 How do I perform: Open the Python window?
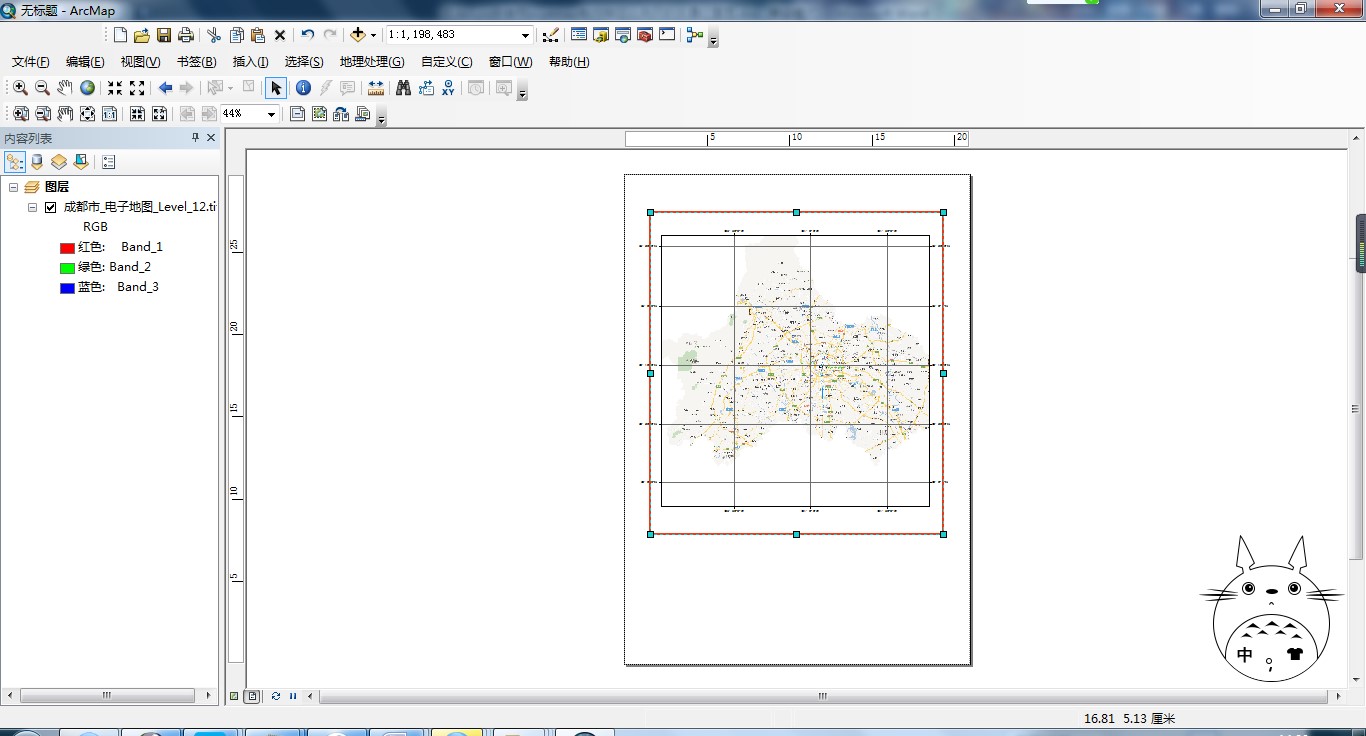point(667,35)
